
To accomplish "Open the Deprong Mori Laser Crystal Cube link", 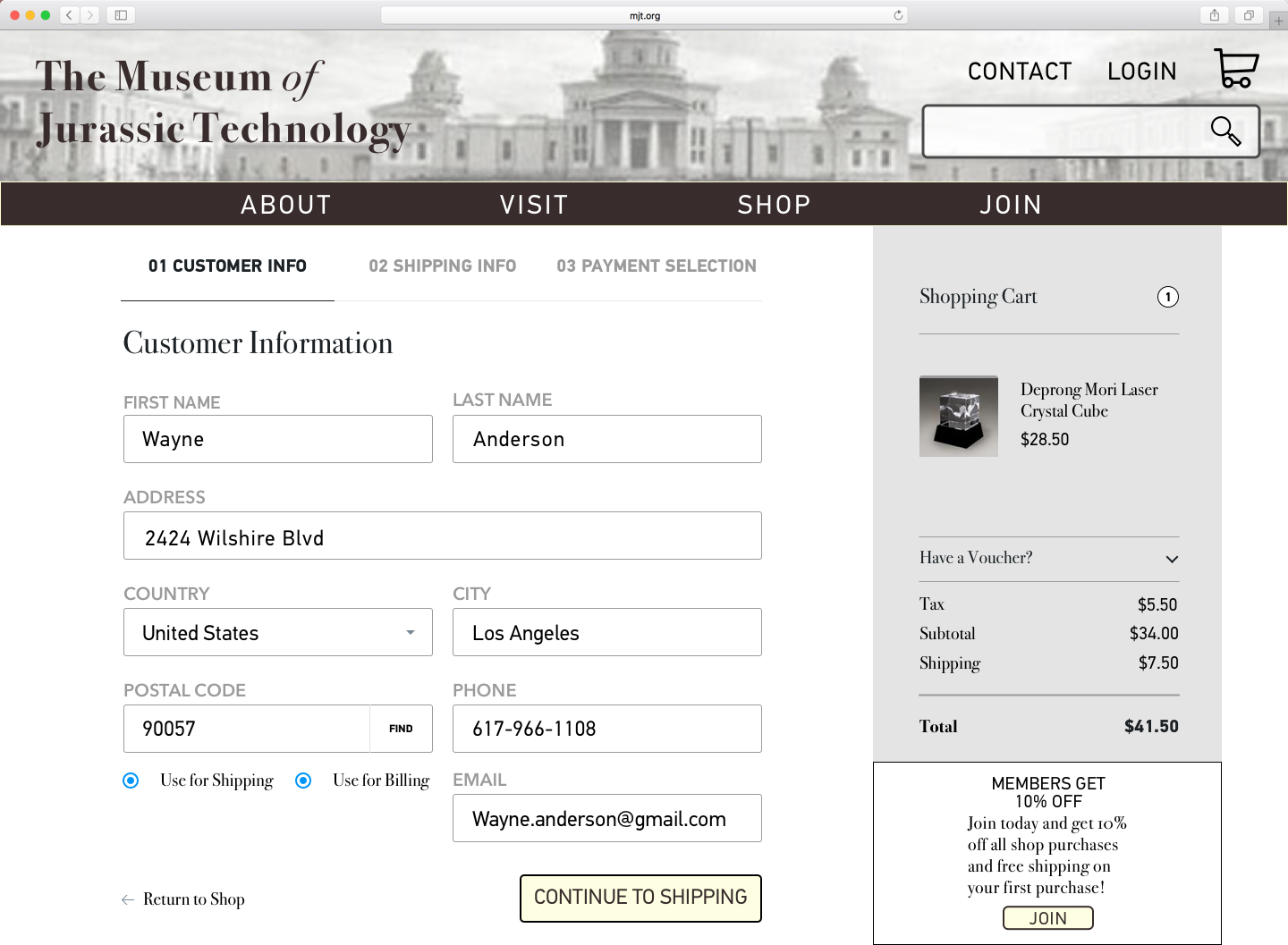I will tap(1089, 401).
